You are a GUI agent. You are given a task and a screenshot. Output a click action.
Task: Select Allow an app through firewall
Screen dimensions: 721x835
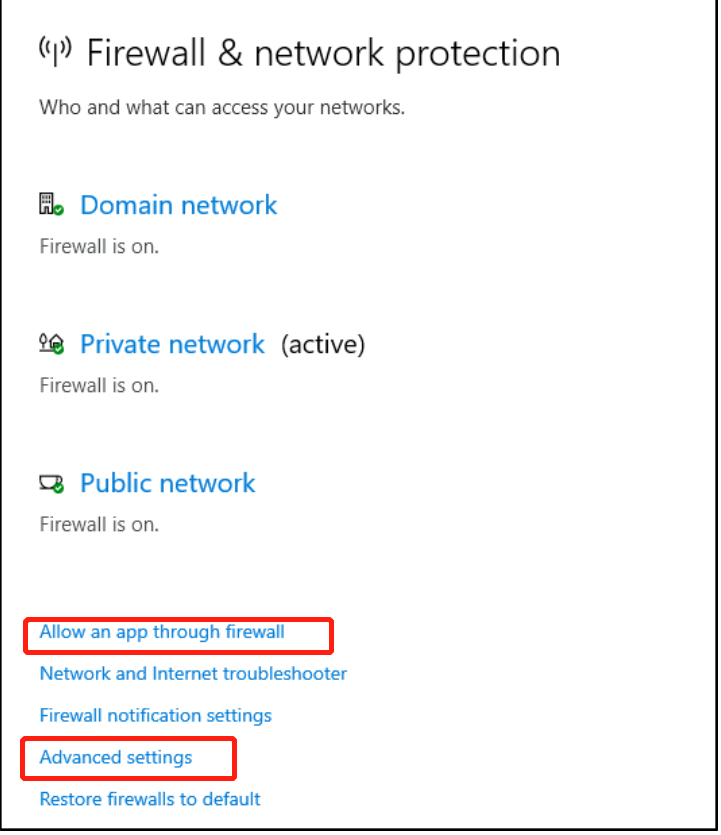(x=162, y=632)
